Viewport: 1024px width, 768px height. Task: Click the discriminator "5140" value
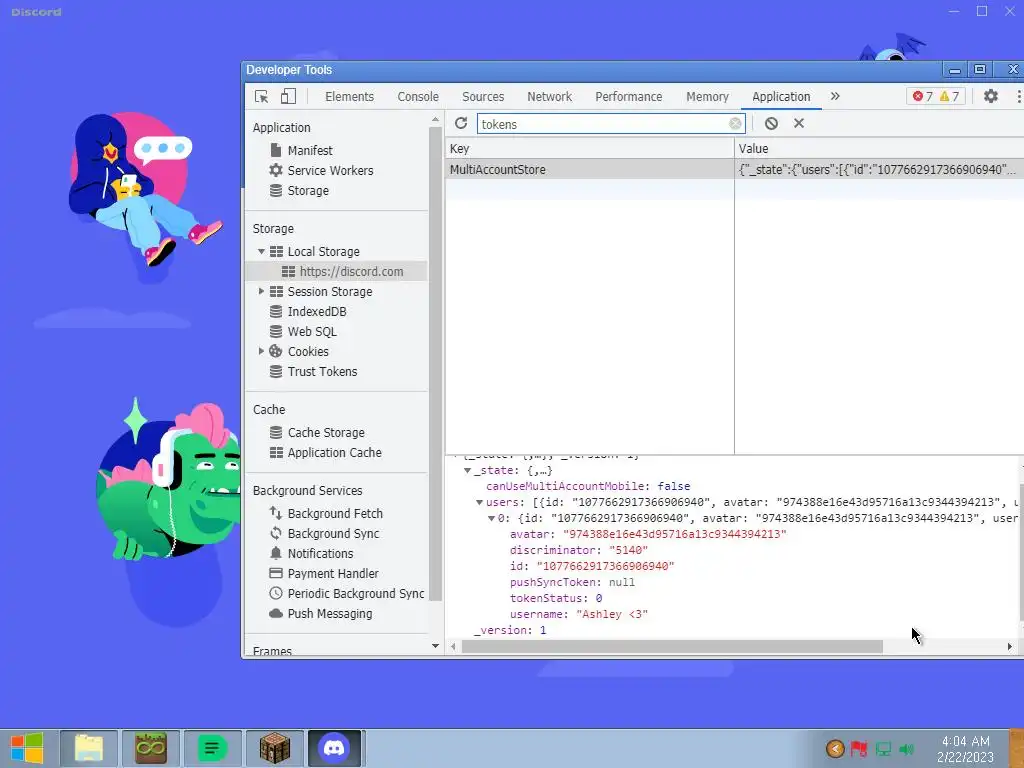pos(628,551)
